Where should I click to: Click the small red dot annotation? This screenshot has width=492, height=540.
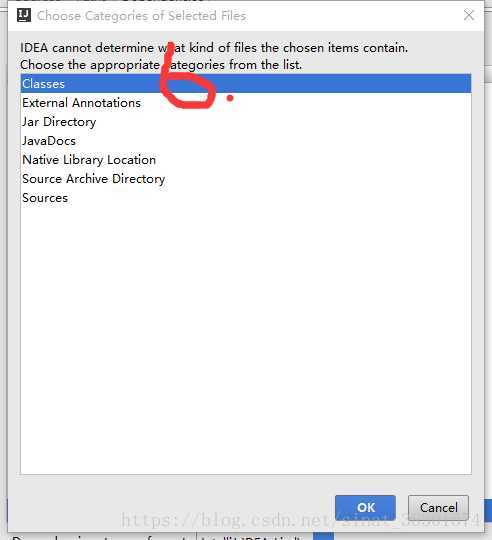[230, 98]
